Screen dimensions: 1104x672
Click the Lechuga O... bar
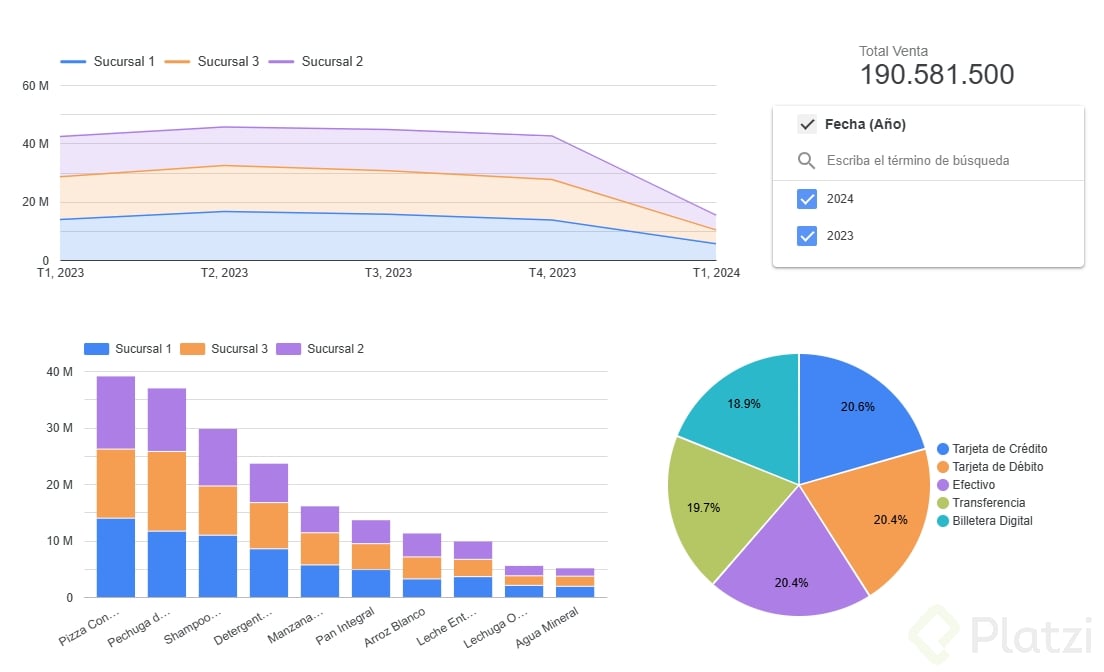(x=524, y=582)
